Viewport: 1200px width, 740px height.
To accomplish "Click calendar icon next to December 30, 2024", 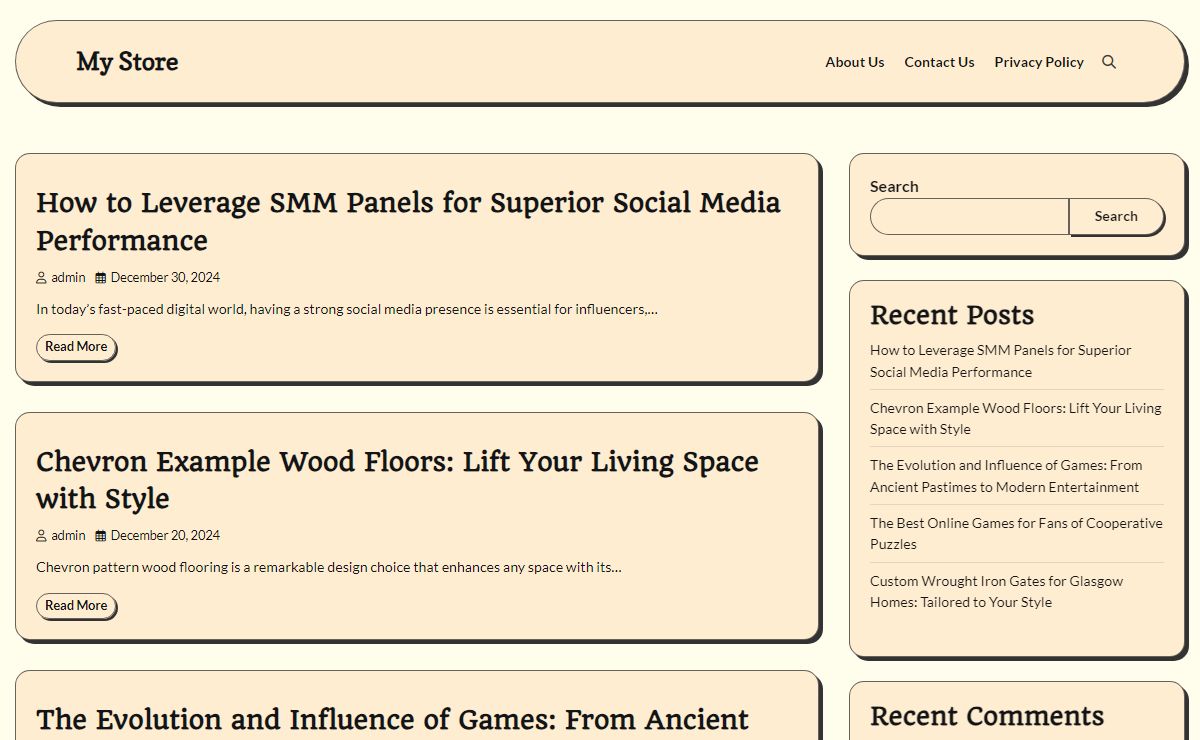I will pyautogui.click(x=100, y=278).
